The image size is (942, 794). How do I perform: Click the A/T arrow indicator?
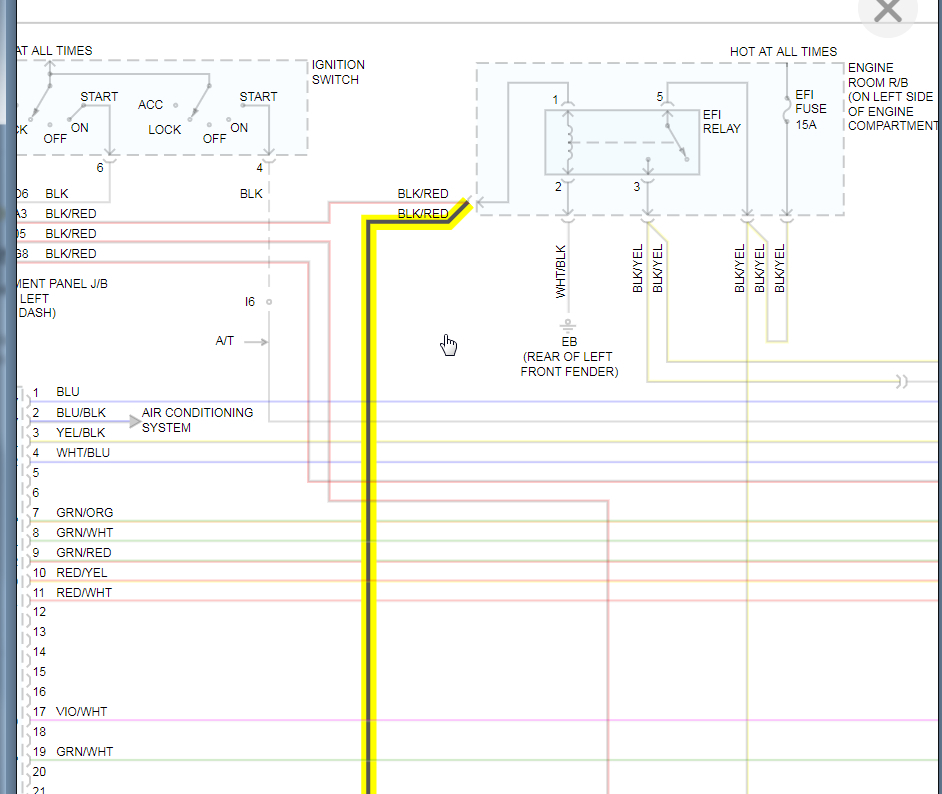coord(256,342)
